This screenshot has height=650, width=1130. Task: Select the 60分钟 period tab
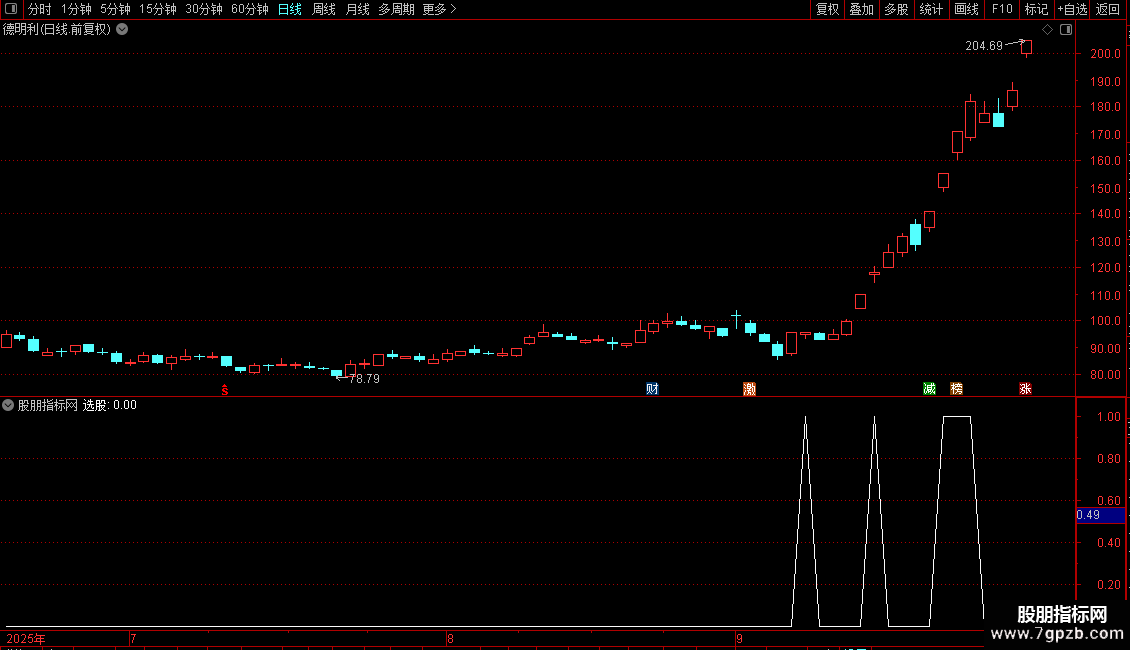(250, 9)
